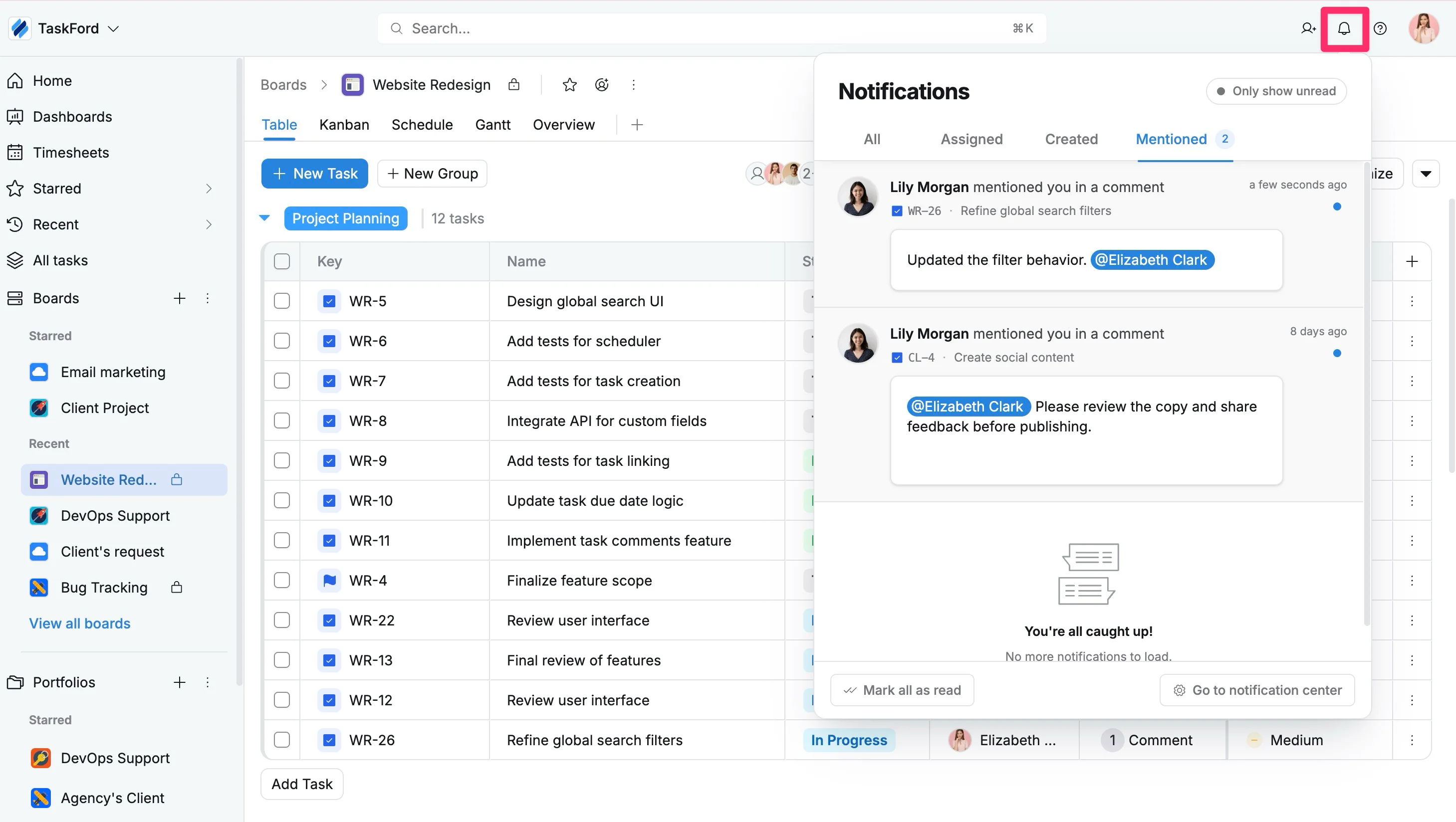Open the user profile avatar
This screenshot has width=1456, height=822.
tap(1423, 28)
